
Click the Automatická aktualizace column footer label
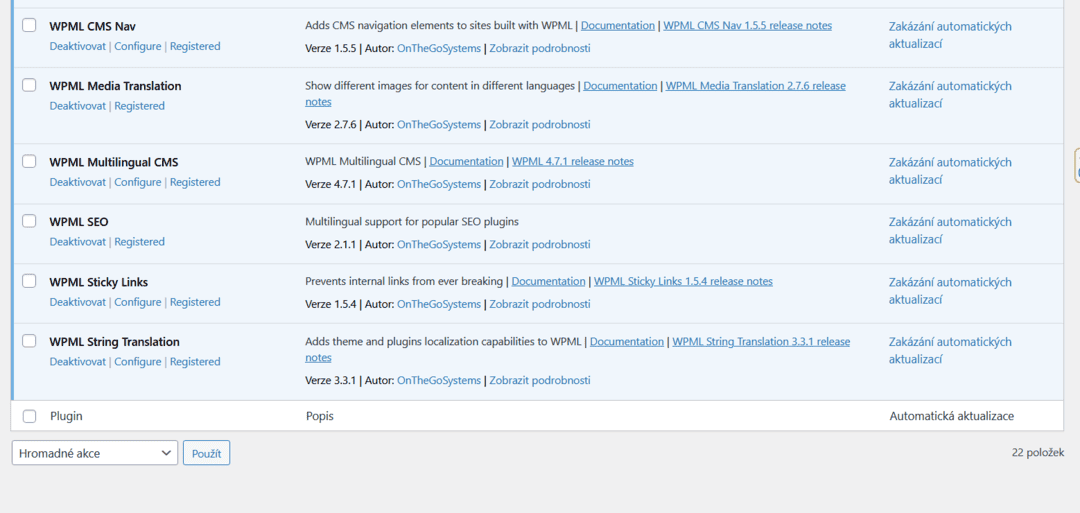[x=951, y=416]
